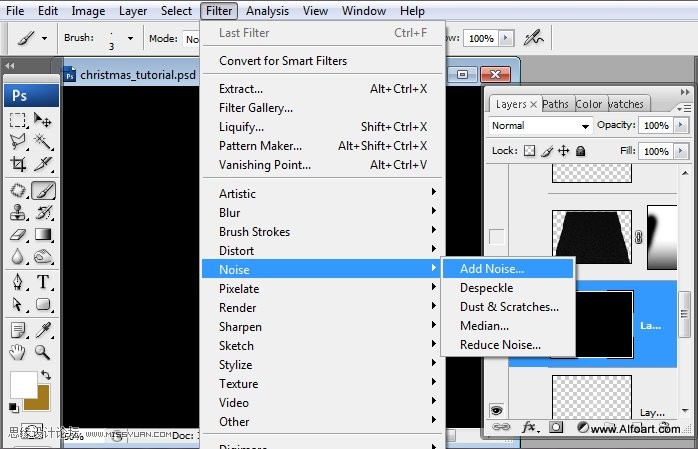
Task: Pick the Zoom magnifier tool
Action: point(43,352)
